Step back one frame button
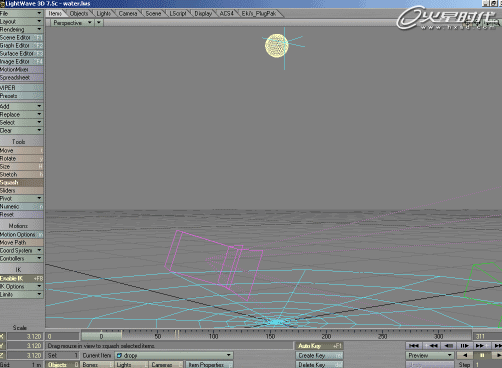Viewport: 502px width, 368px height. coord(448,346)
